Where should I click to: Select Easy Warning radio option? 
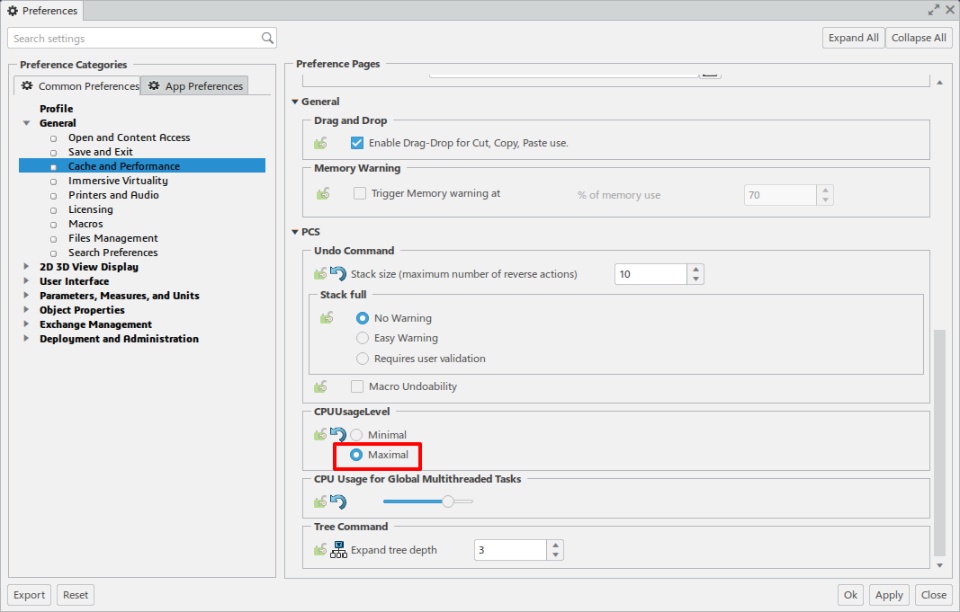click(362, 338)
